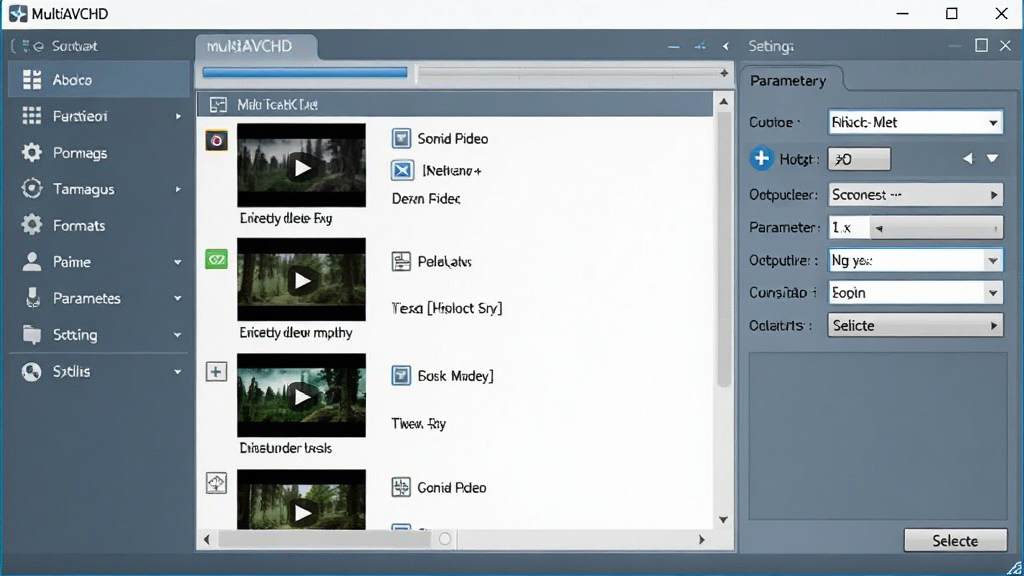Open the Ng yex dropdown
This screenshot has width=1024, height=576.
915,260
